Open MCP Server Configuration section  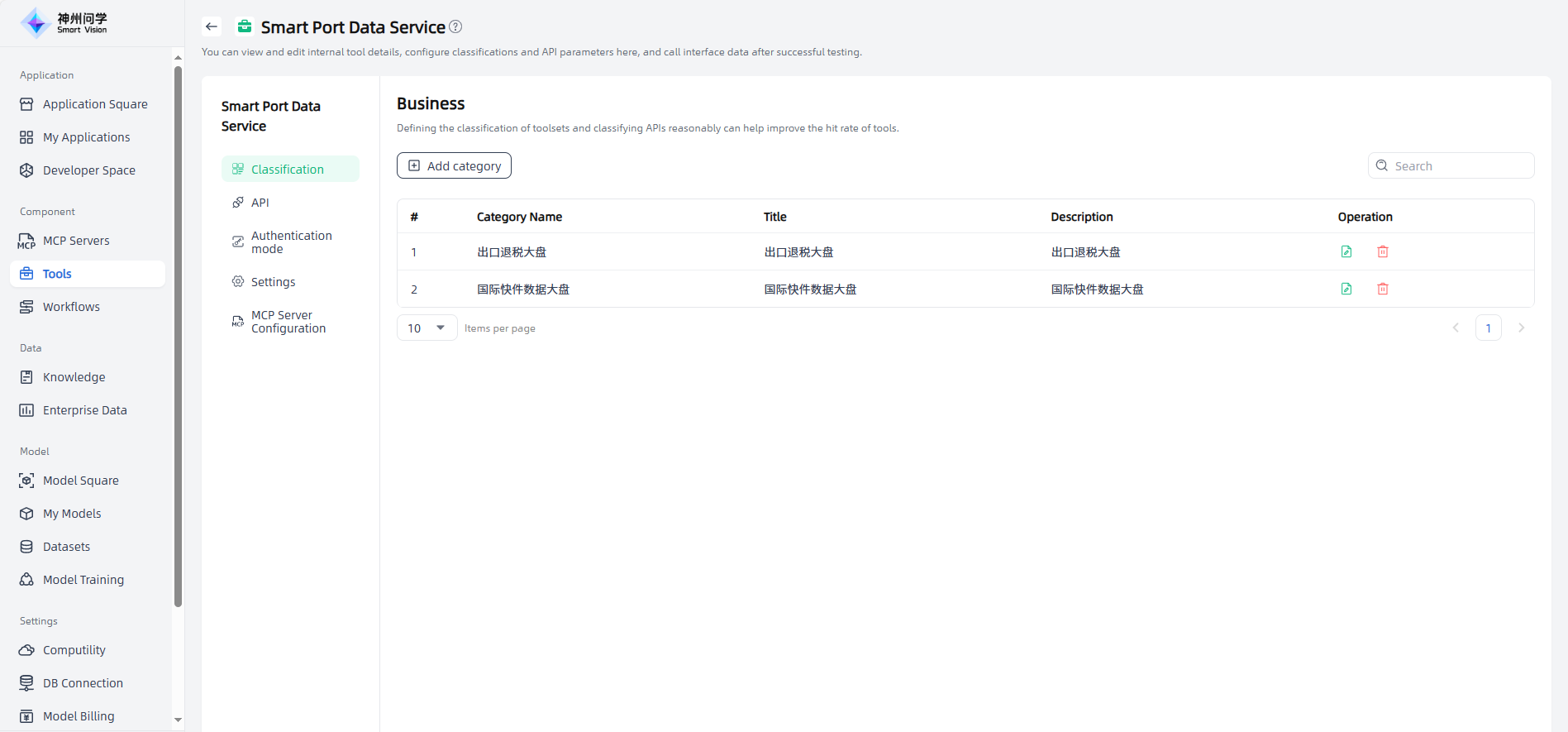coord(288,322)
